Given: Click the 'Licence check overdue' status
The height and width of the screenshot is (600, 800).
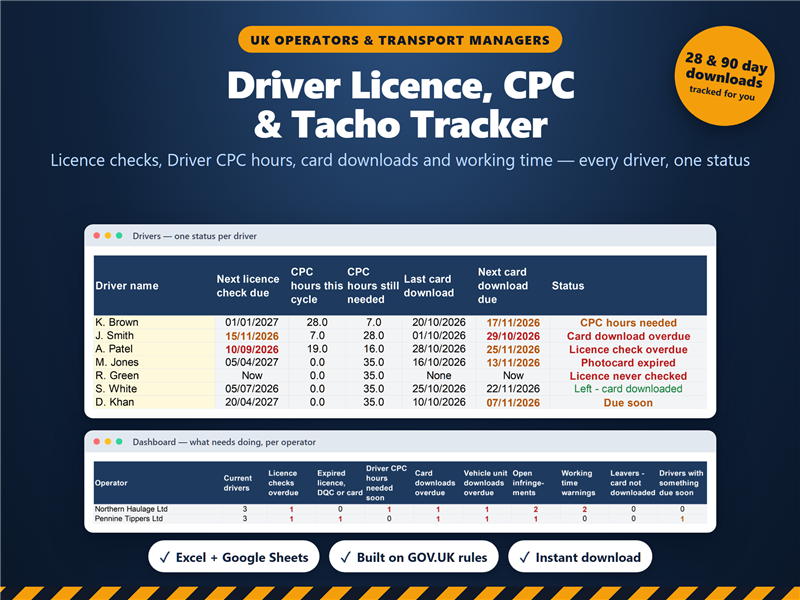Looking at the screenshot, I should click(629, 349).
